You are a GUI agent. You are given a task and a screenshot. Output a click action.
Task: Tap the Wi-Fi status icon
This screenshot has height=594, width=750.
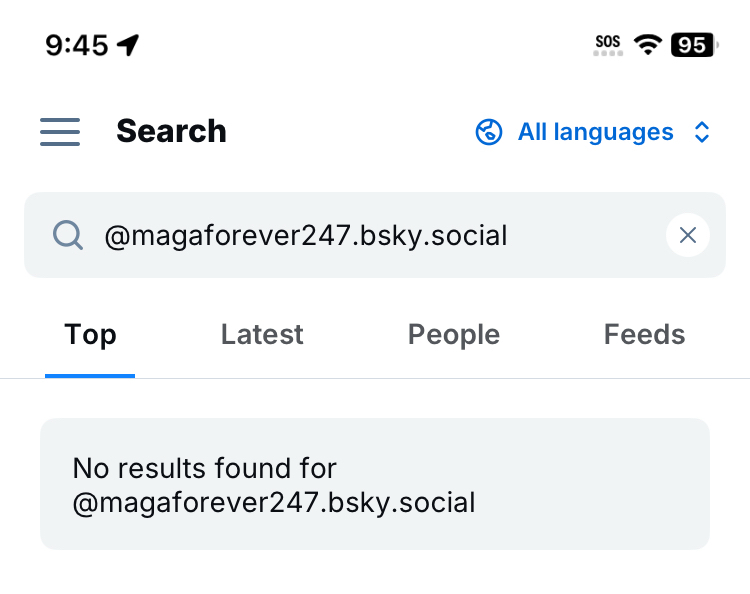(x=648, y=45)
